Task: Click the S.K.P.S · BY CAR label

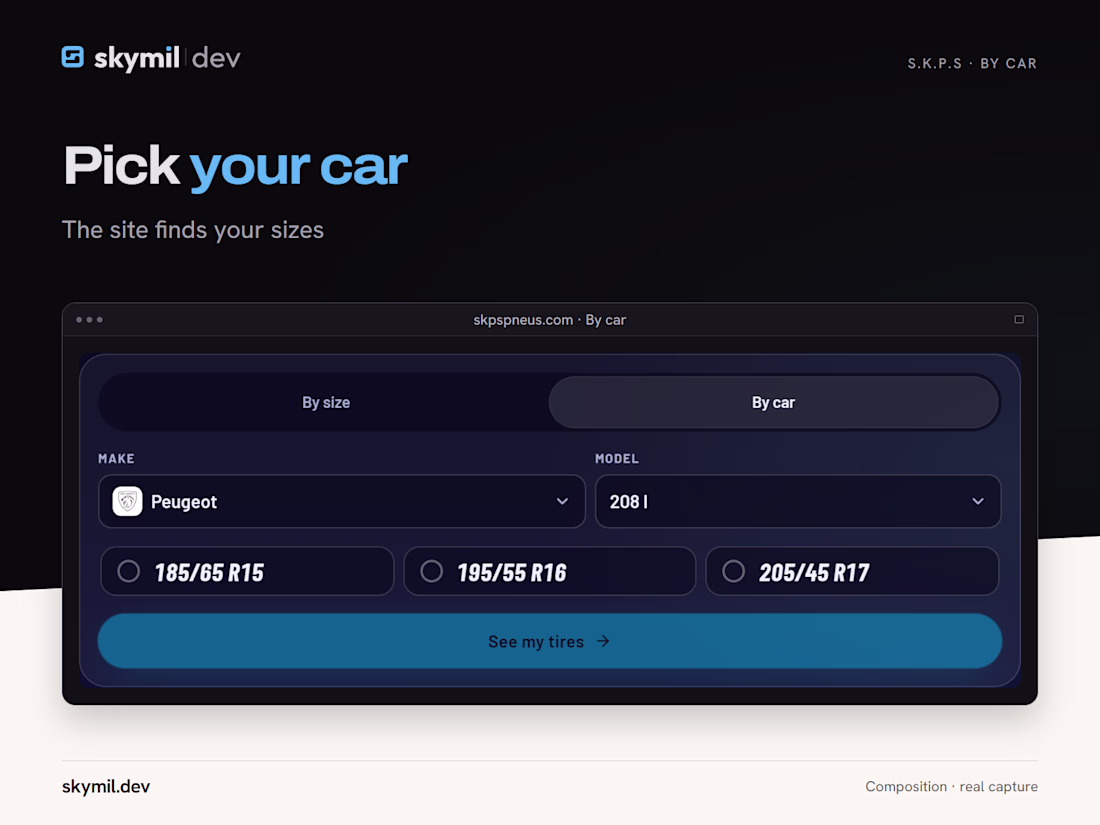Action: [972, 64]
